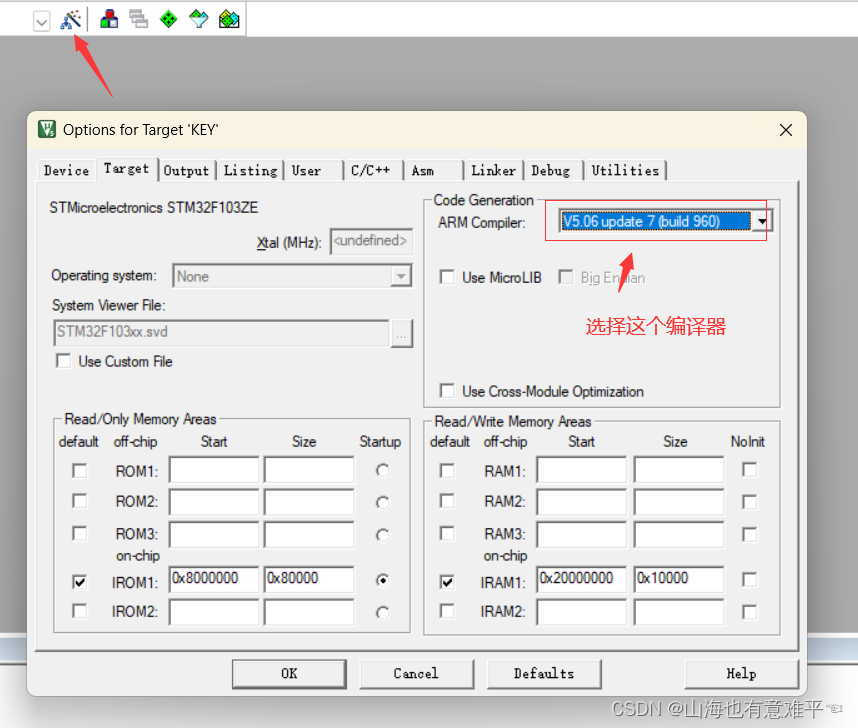
Task: Click the IROM1 Start address field
Action: pos(214,579)
